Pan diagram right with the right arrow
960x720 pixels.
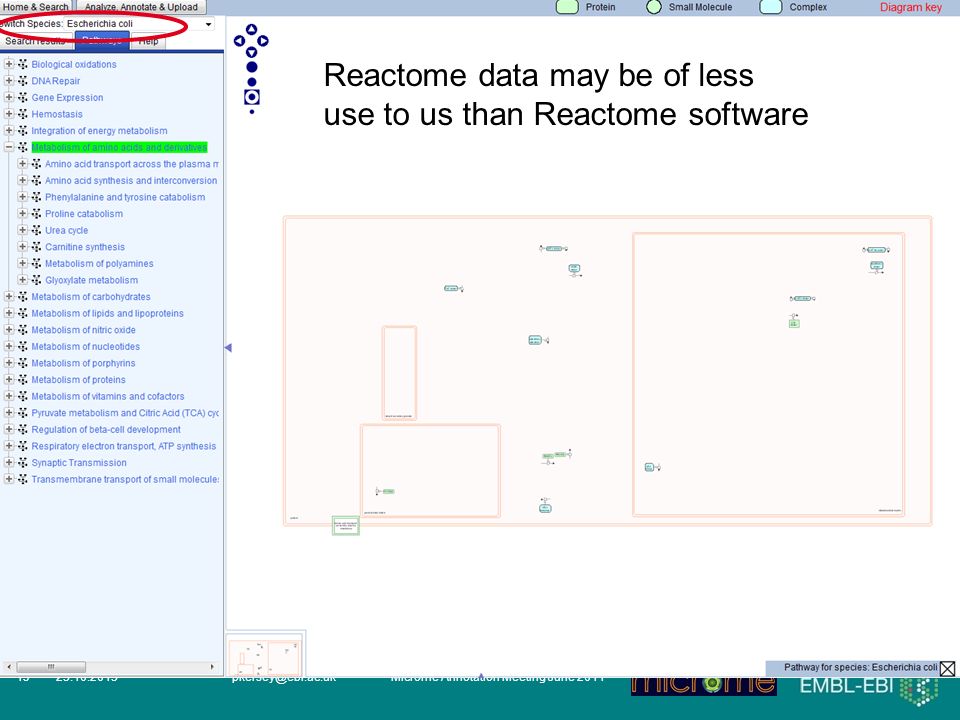(263, 41)
